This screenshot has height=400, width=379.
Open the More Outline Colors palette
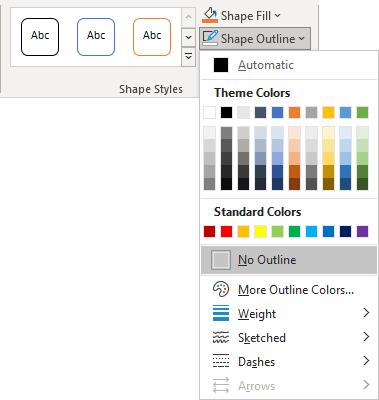click(289, 290)
